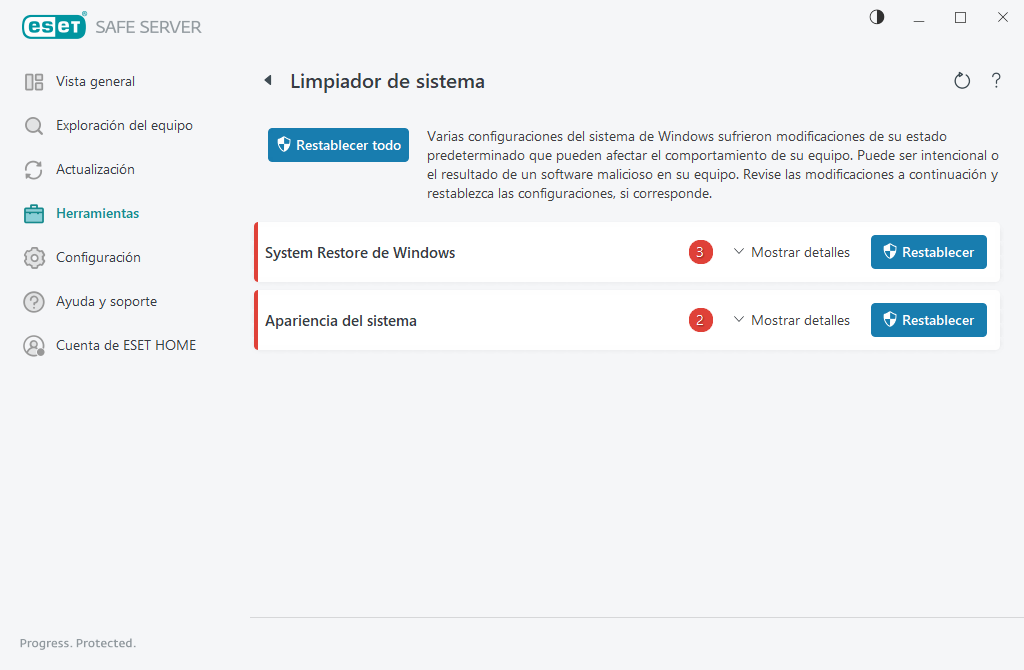The height and width of the screenshot is (670, 1024).
Task: Click the Restablecer todo button
Action: (x=338, y=145)
